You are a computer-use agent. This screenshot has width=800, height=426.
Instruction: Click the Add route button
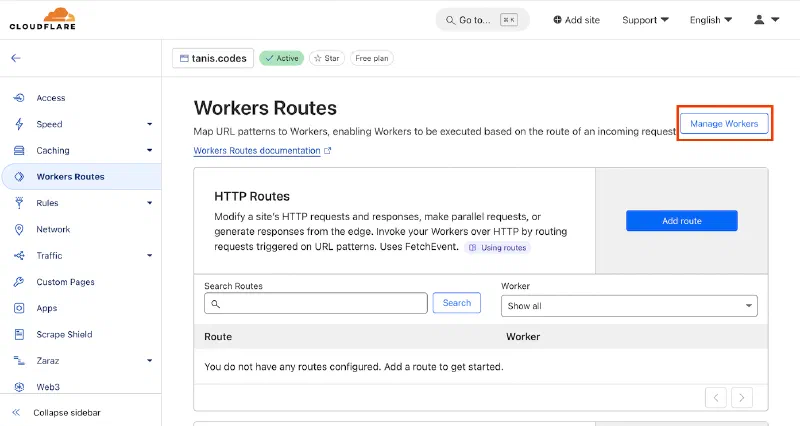[682, 221]
